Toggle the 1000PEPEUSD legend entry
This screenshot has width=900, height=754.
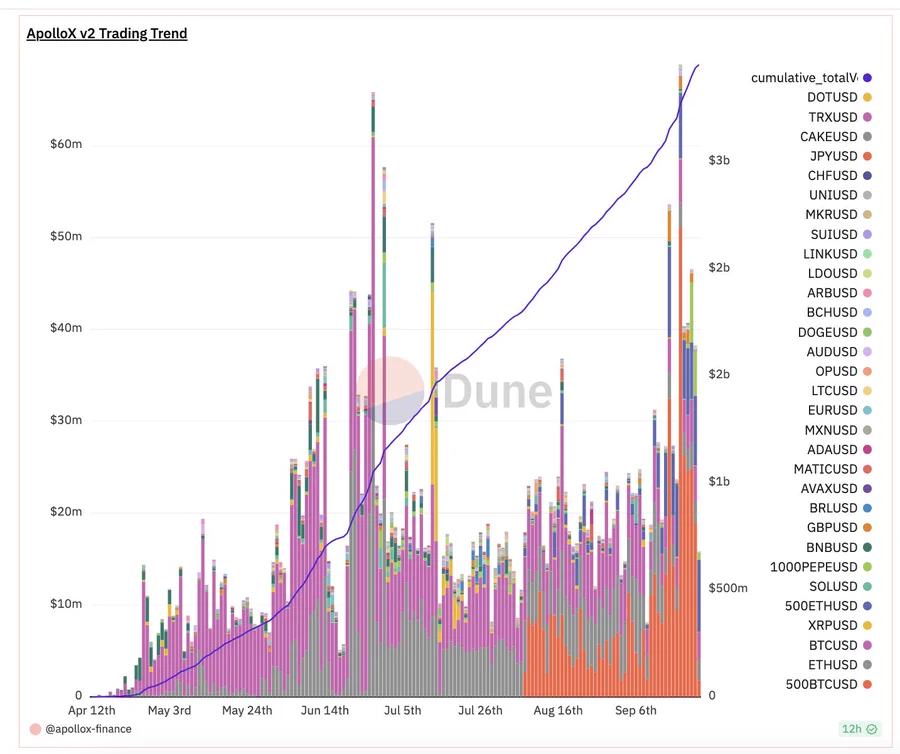[817, 567]
